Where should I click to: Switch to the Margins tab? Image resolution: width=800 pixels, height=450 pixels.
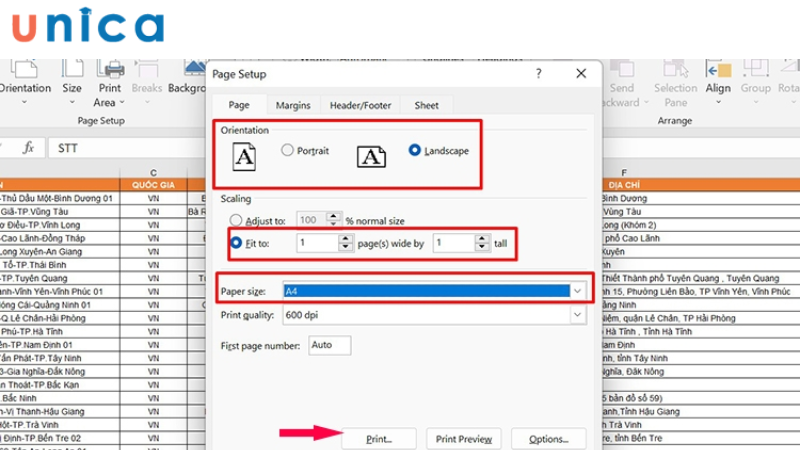293,105
